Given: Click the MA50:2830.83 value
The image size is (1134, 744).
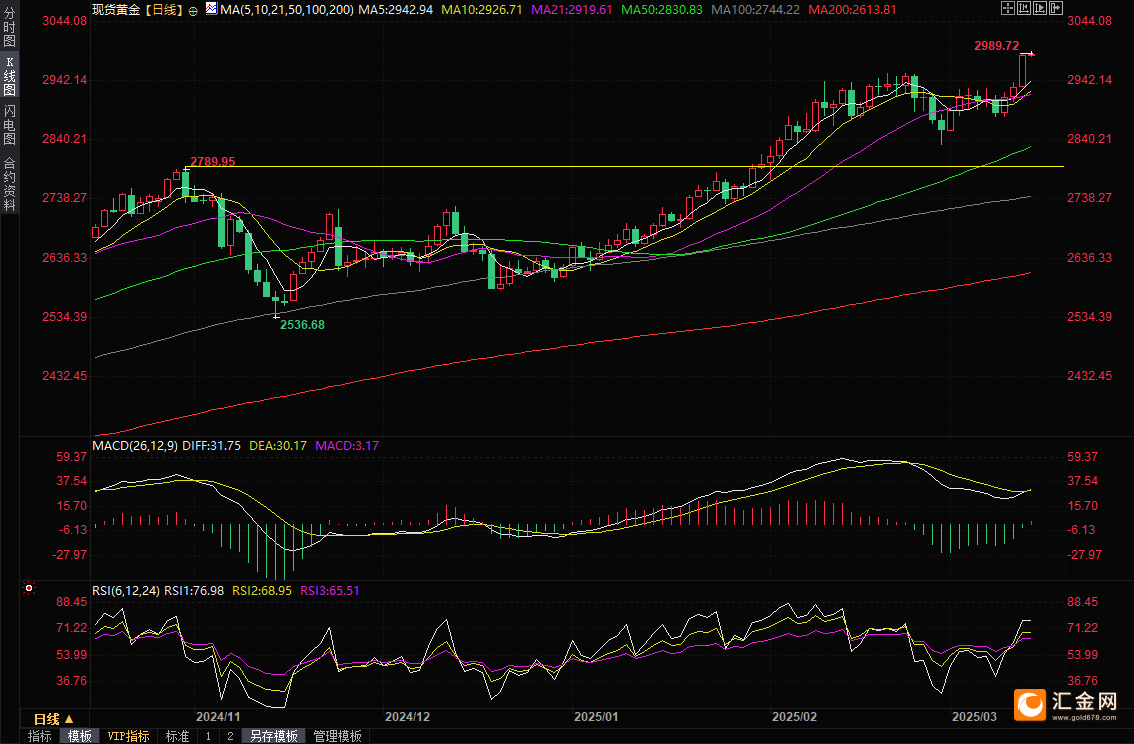Looking at the screenshot, I should (662, 10).
